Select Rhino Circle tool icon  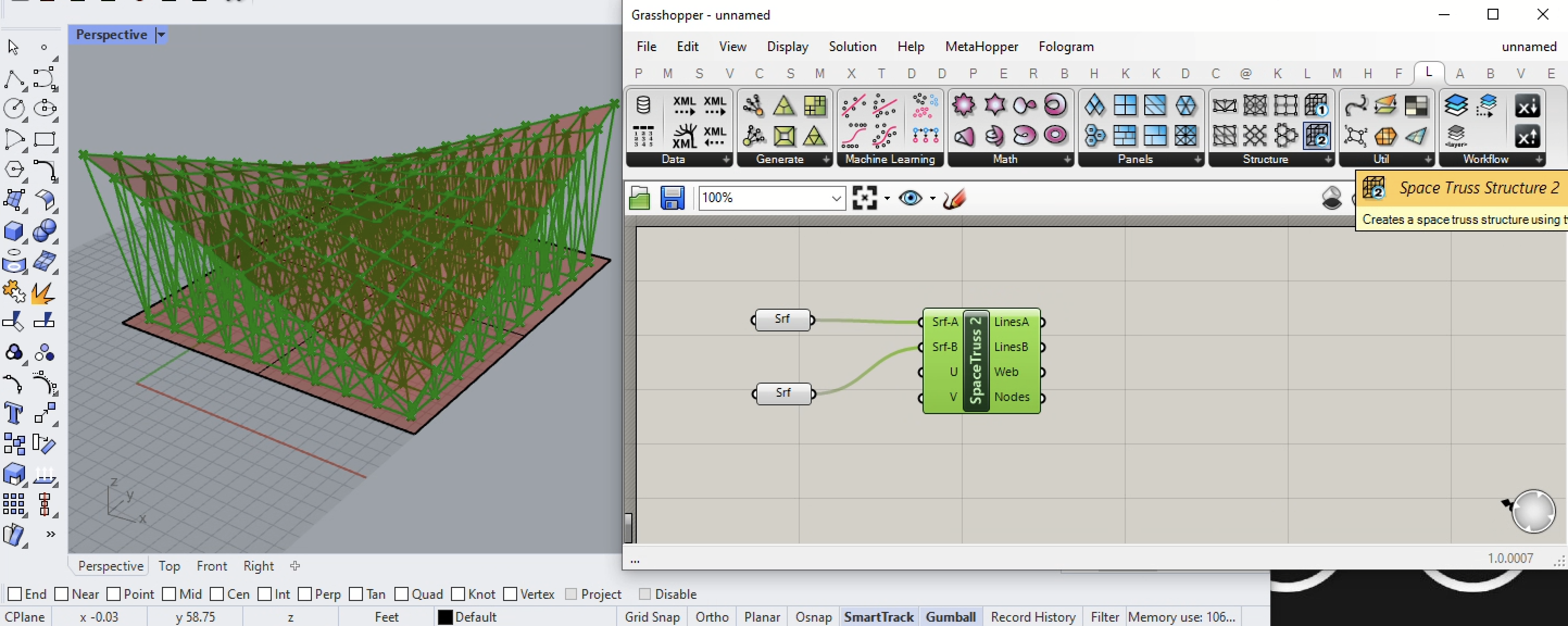point(14,109)
